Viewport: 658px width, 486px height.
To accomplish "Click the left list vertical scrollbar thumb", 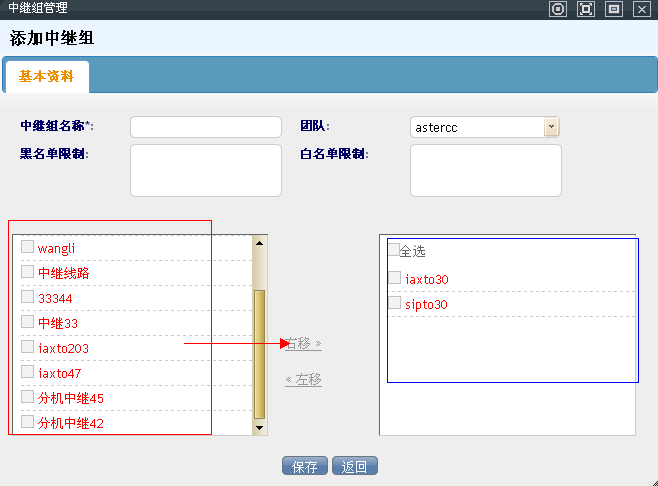I will tap(260, 353).
